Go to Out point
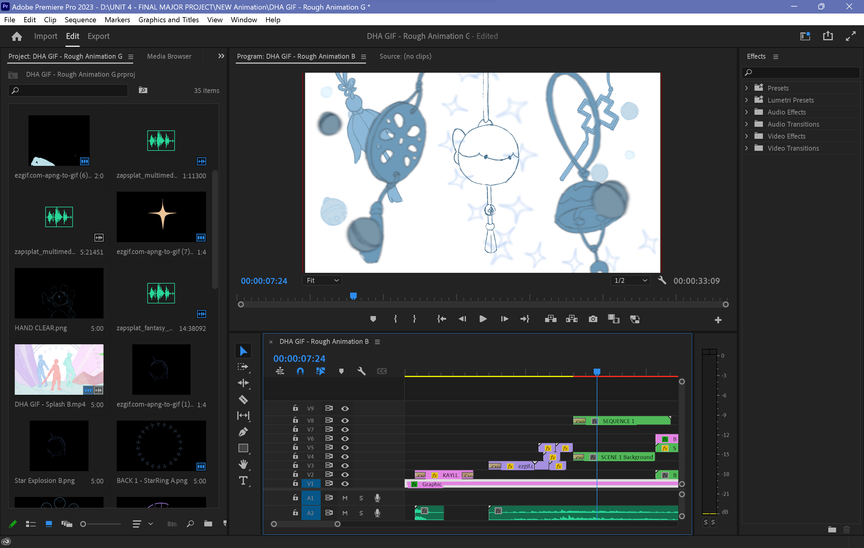 point(525,319)
